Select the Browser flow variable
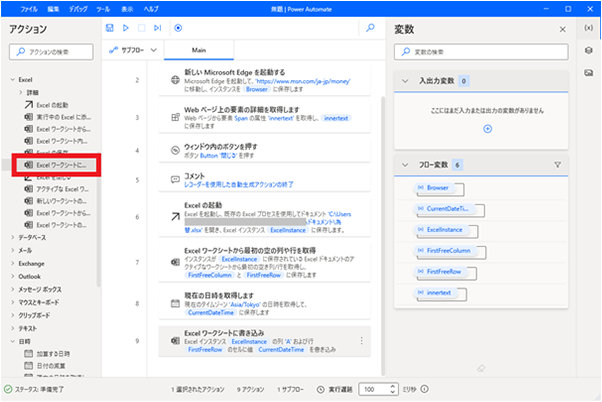 pos(433,187)
